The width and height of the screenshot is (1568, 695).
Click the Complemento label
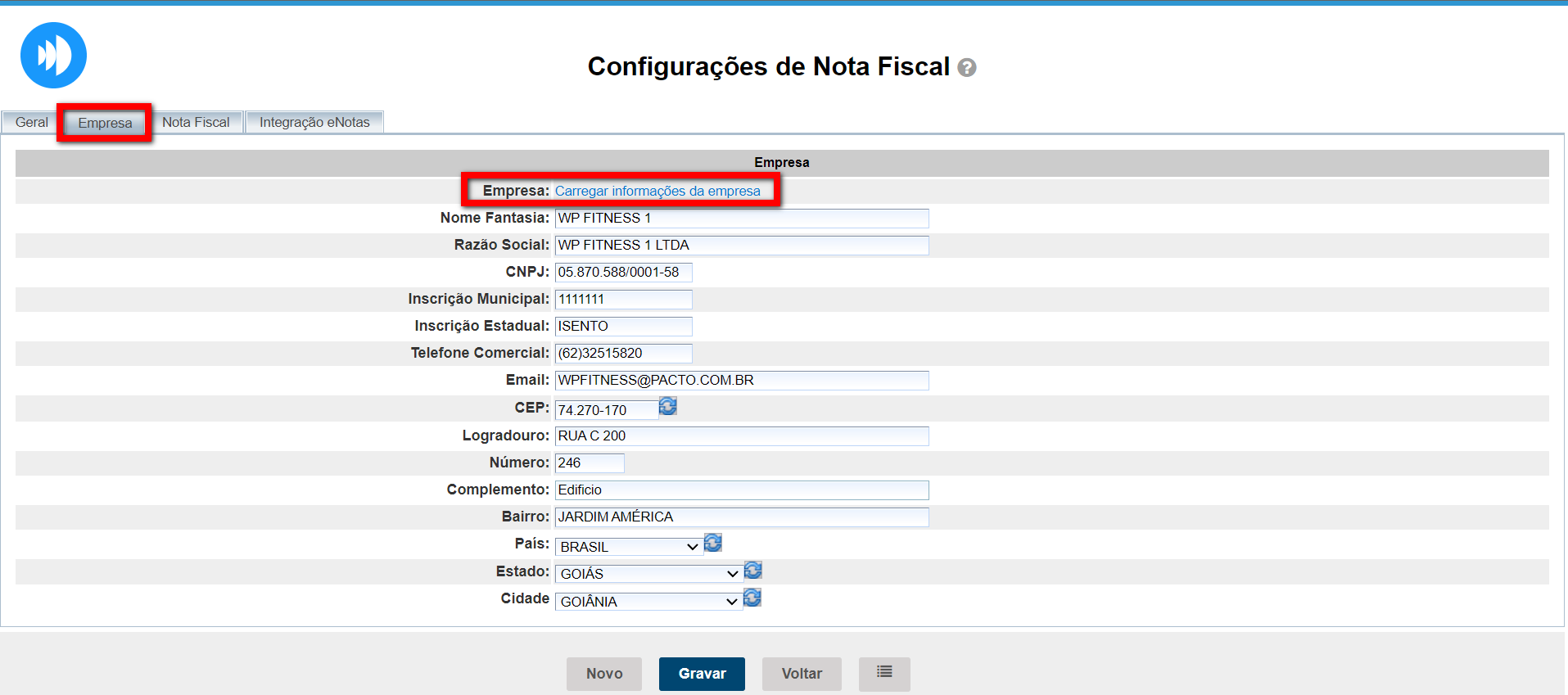coord(498,490)
